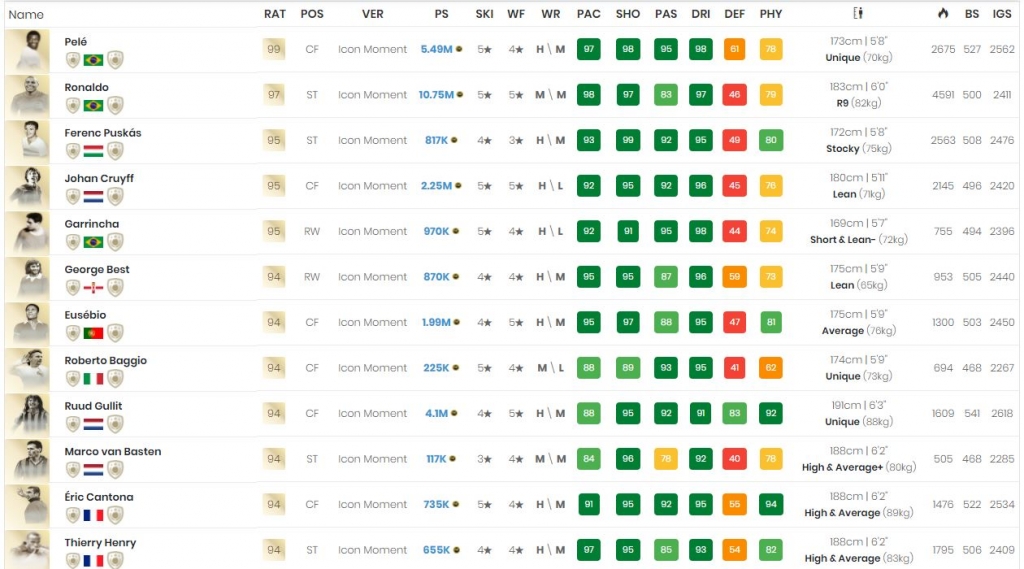
Task: Click the IGS column header
Action: (x=1001, y=14)
